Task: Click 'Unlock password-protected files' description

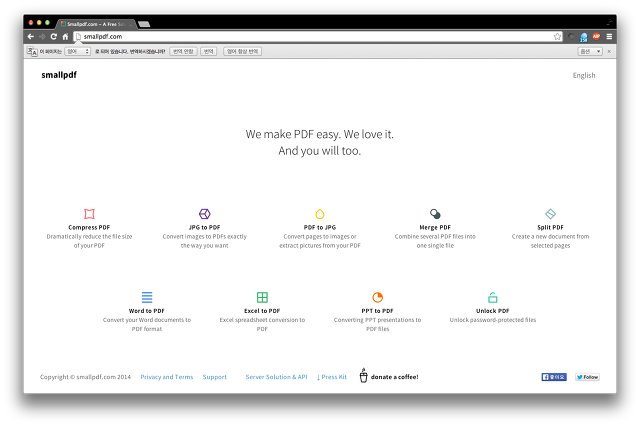Action: tap(493, 320)
